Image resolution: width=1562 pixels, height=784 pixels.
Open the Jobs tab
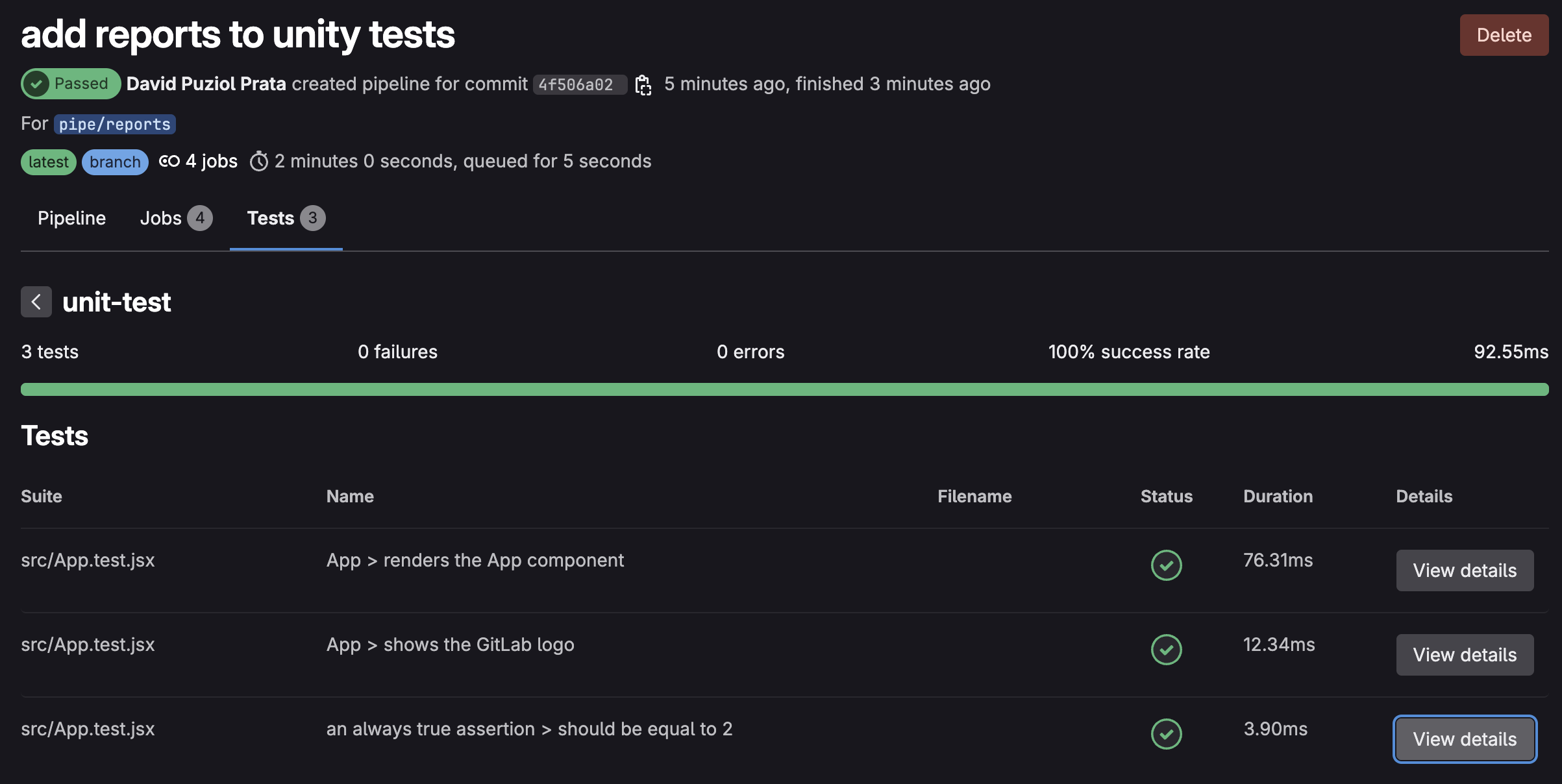[175, 218]
